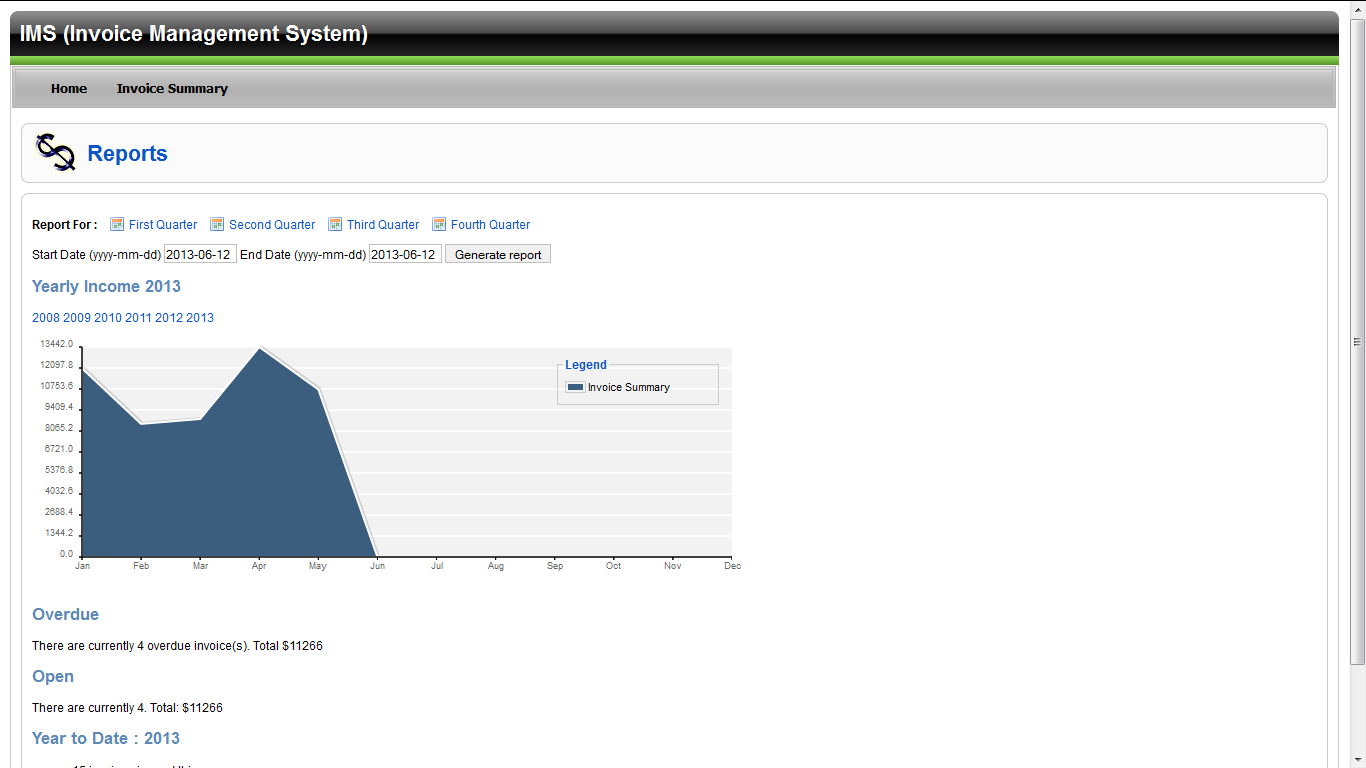Click the scrollbar up arrow
Screen dimensions: 1366x768
coord(1357,8)
